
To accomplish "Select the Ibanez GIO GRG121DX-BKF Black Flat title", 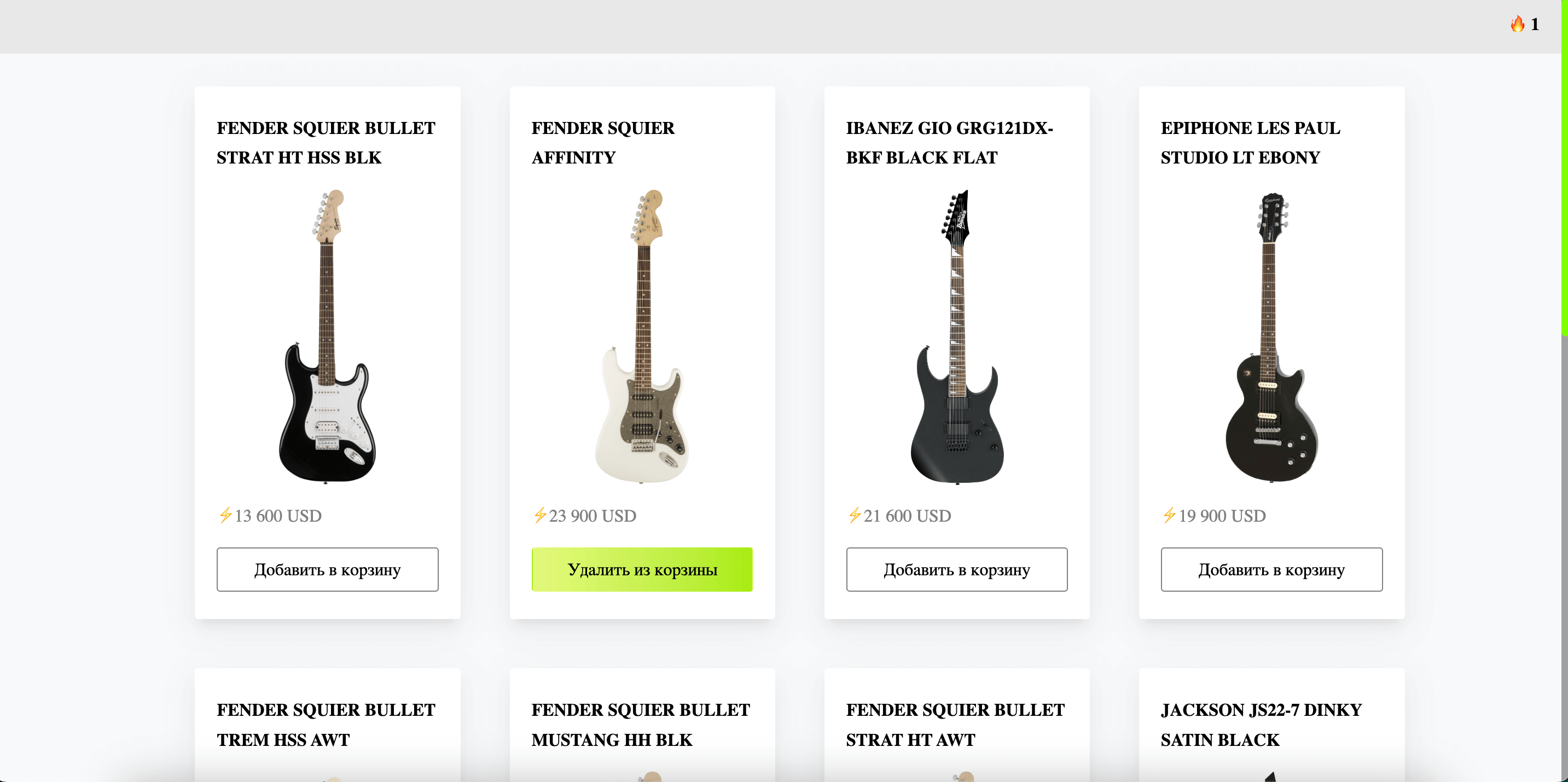I will coord(950,142).
